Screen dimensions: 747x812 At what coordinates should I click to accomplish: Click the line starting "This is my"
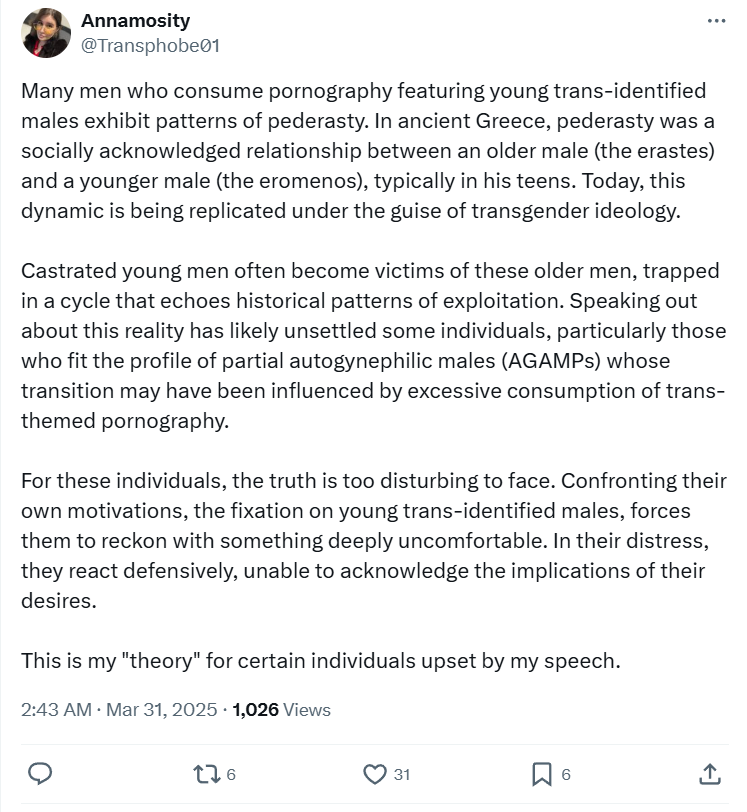[320, 661]
